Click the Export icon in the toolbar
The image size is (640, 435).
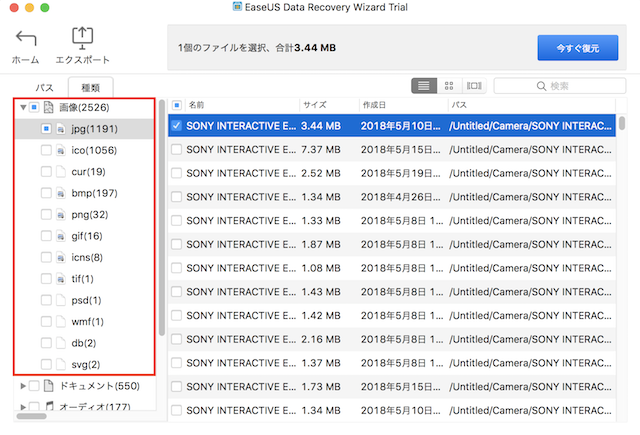(x=82, y=38)
